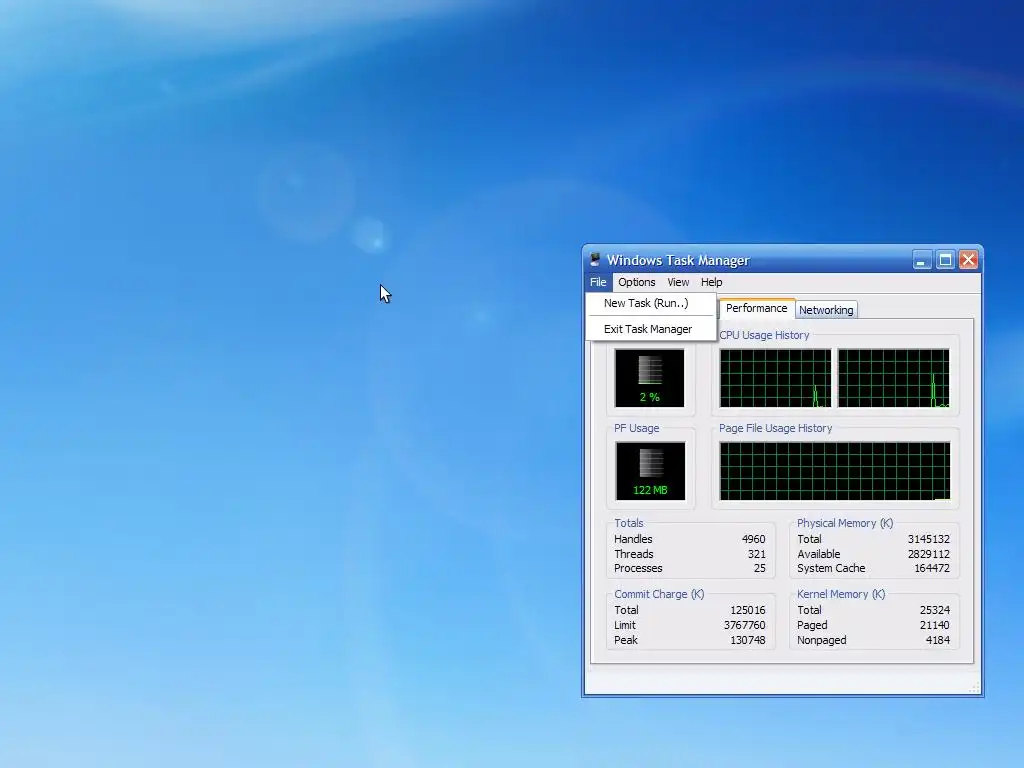
Task: Click Commit Charge Total value 125016
Action: click(747, 611)
